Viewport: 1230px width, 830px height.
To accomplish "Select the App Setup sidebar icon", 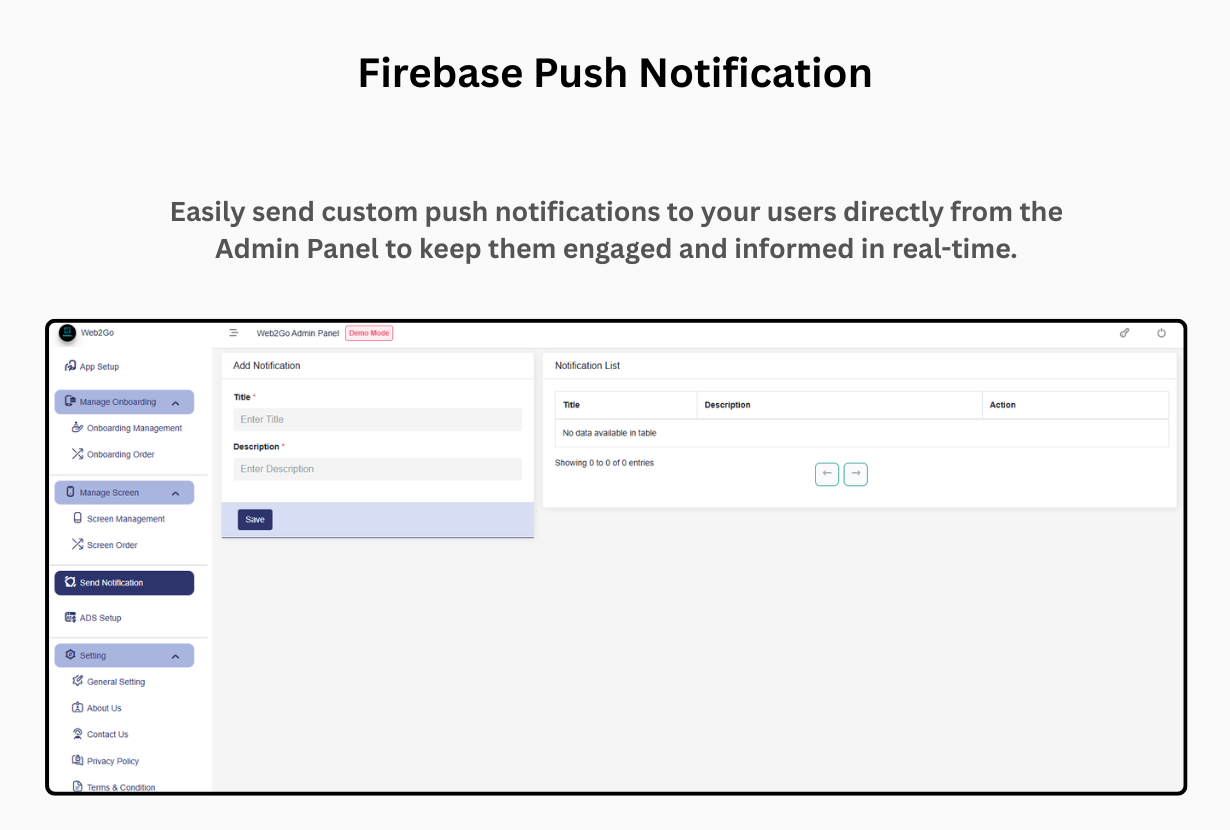I will (x=72, y=366).
